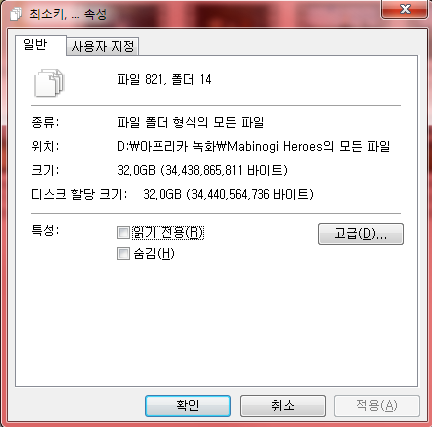Click the 읽기 전용(R) label text
Viewport: 432px width, 427px height.
point(168,232)
